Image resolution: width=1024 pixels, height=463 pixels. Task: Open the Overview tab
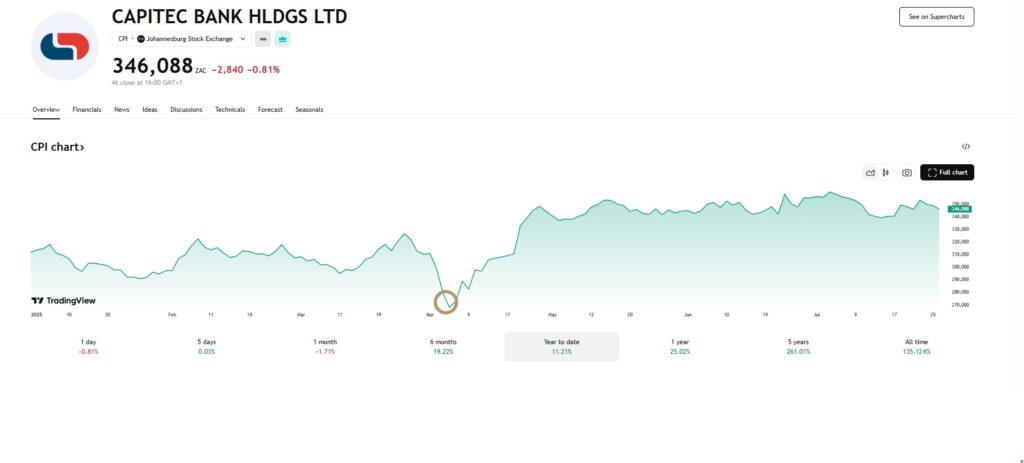click(46, 110)
